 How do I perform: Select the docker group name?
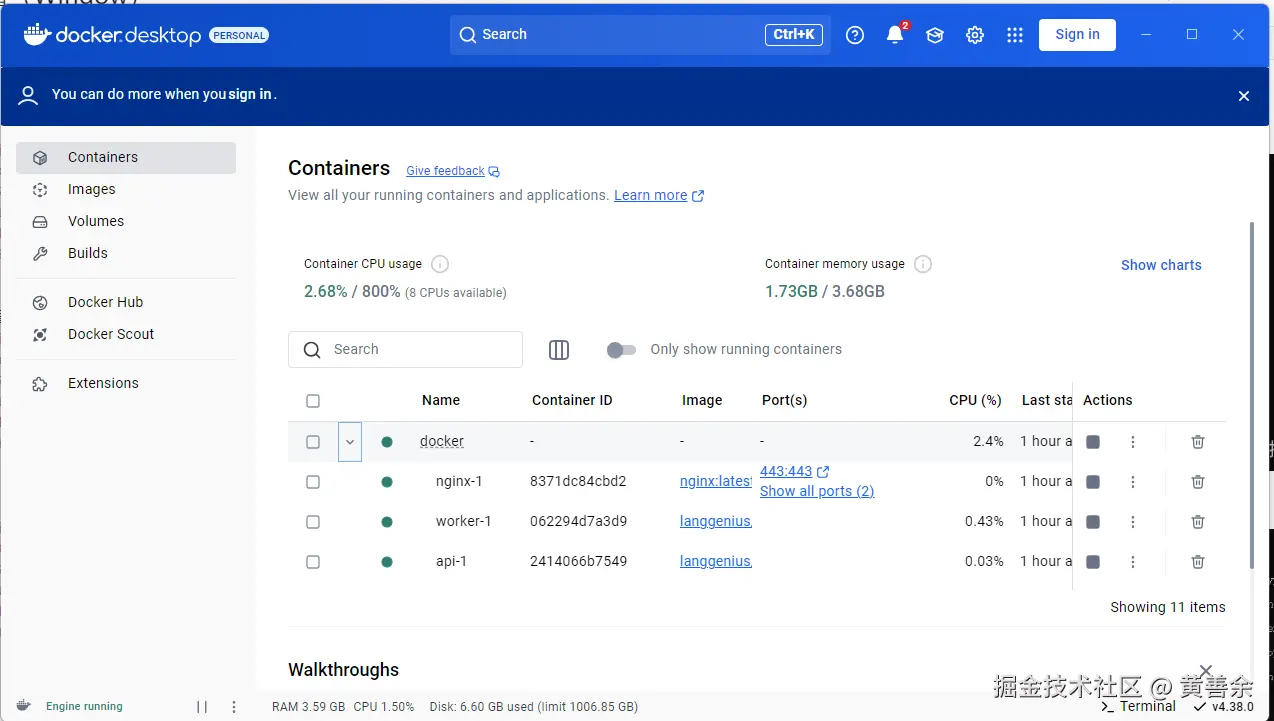[442, 442]
